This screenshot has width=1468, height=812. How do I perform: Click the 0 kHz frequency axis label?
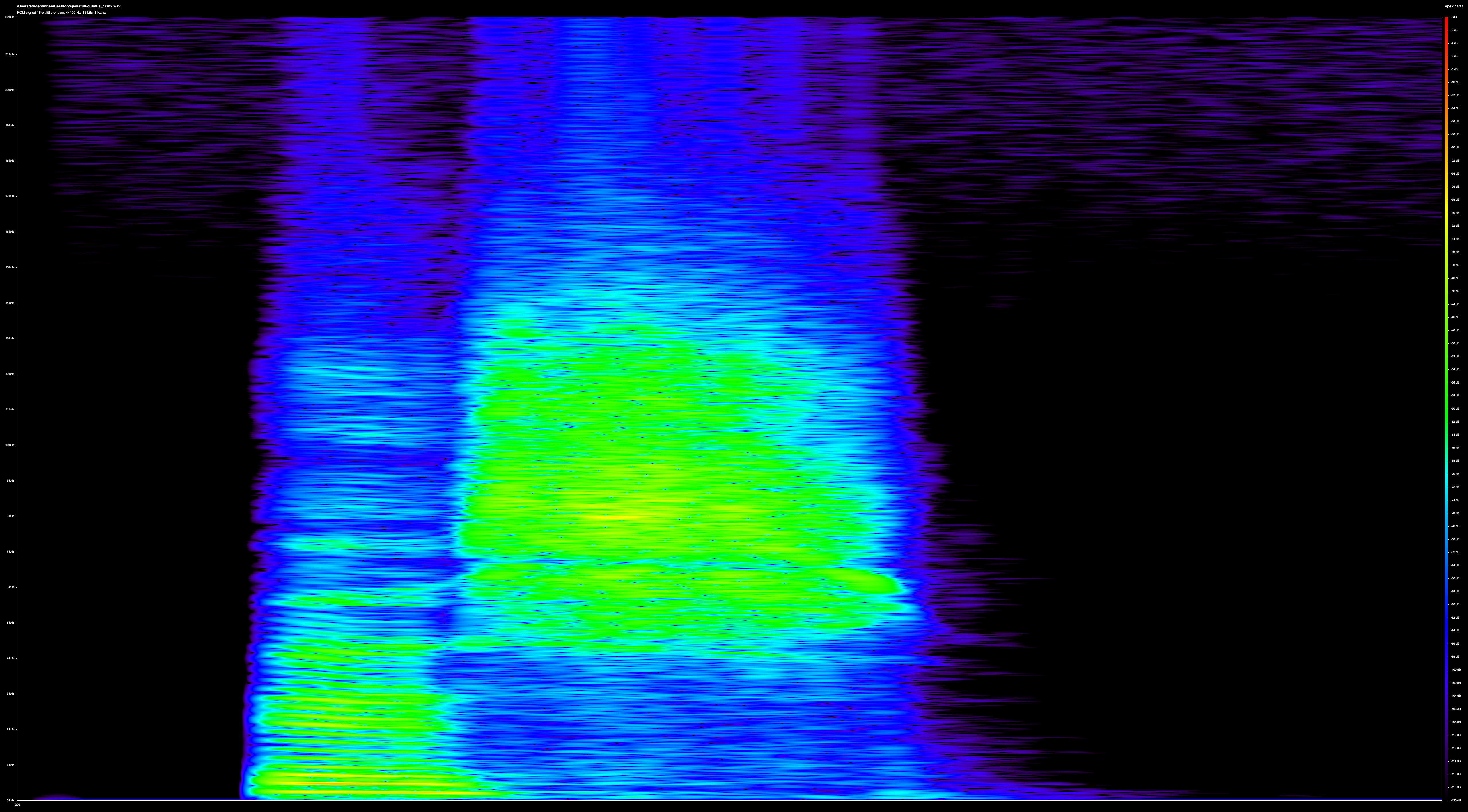pyautogui.click(x=10, y=801)
